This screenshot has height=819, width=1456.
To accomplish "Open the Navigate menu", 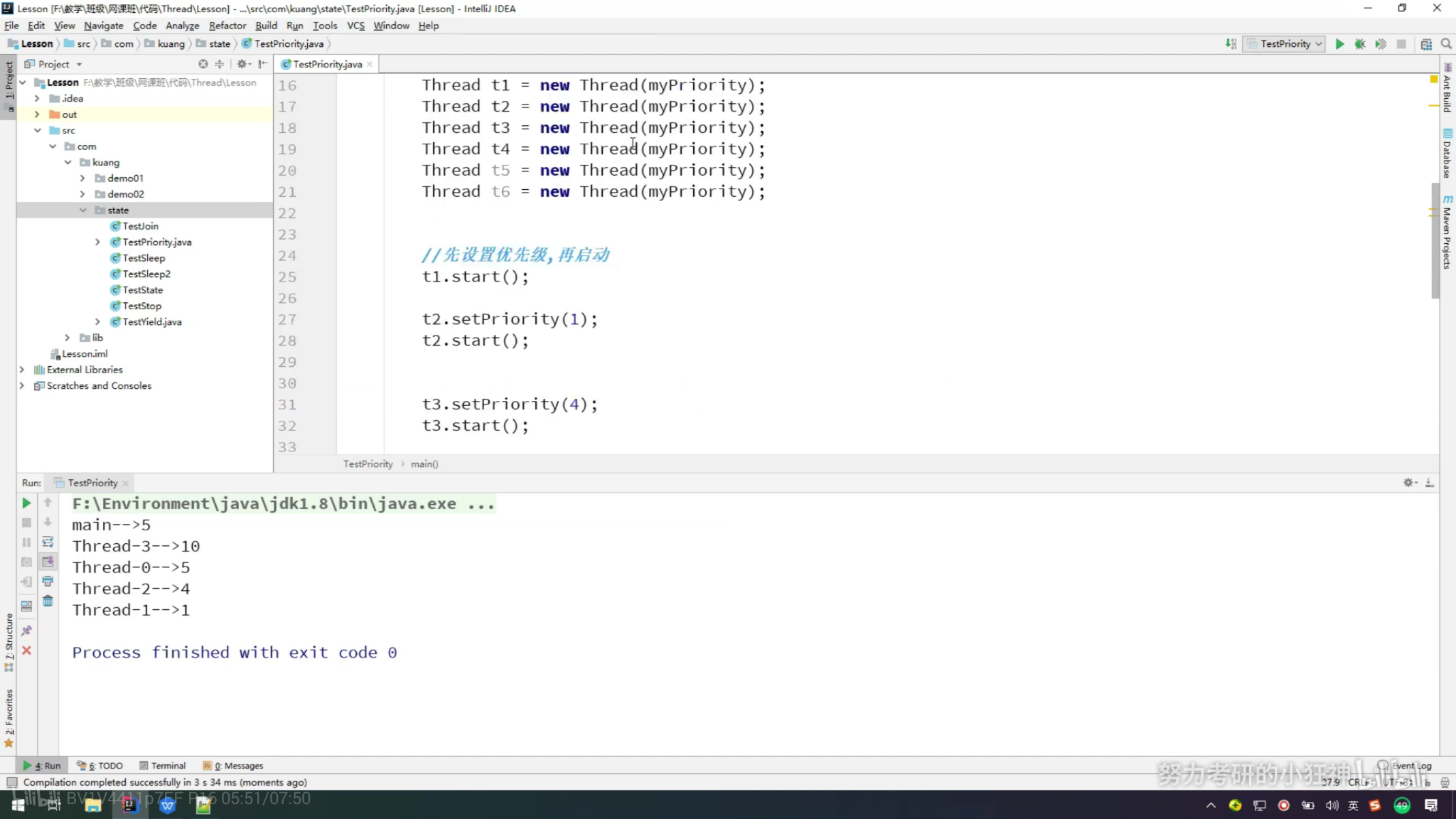I will pyautogui.click(x=104, y=26).
